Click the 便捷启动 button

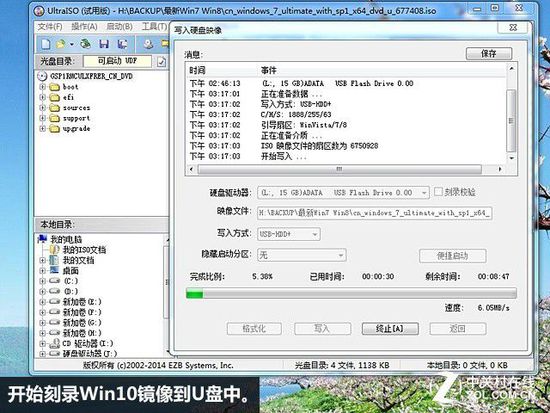452,256
